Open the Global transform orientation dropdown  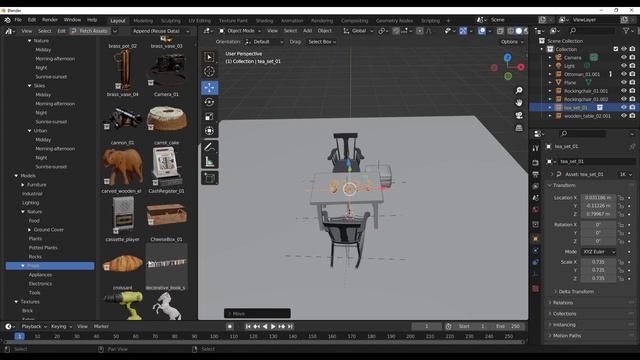pyautogui.click(x=358, y=31)
